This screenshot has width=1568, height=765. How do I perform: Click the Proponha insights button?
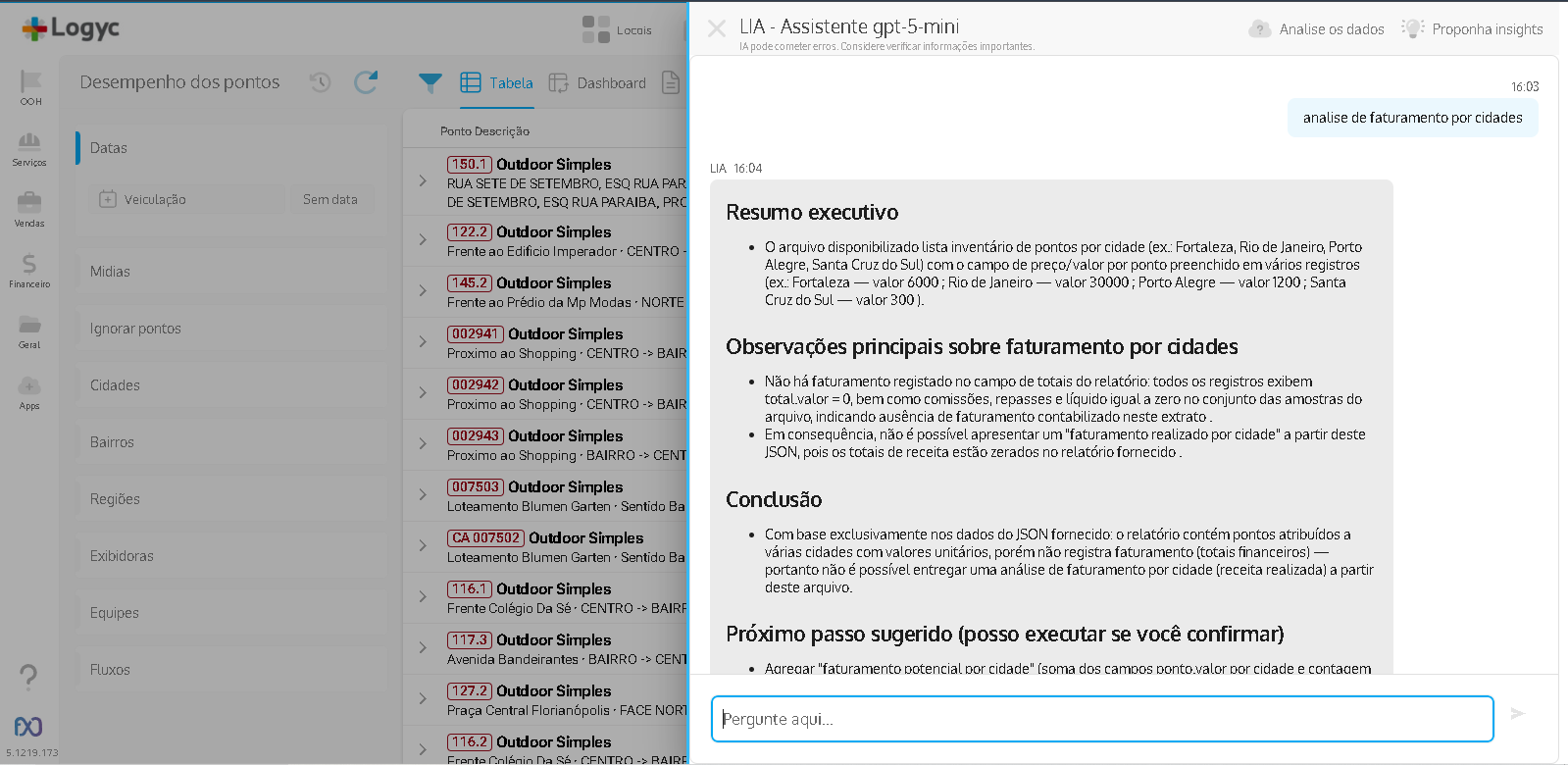click(1473, 29)
